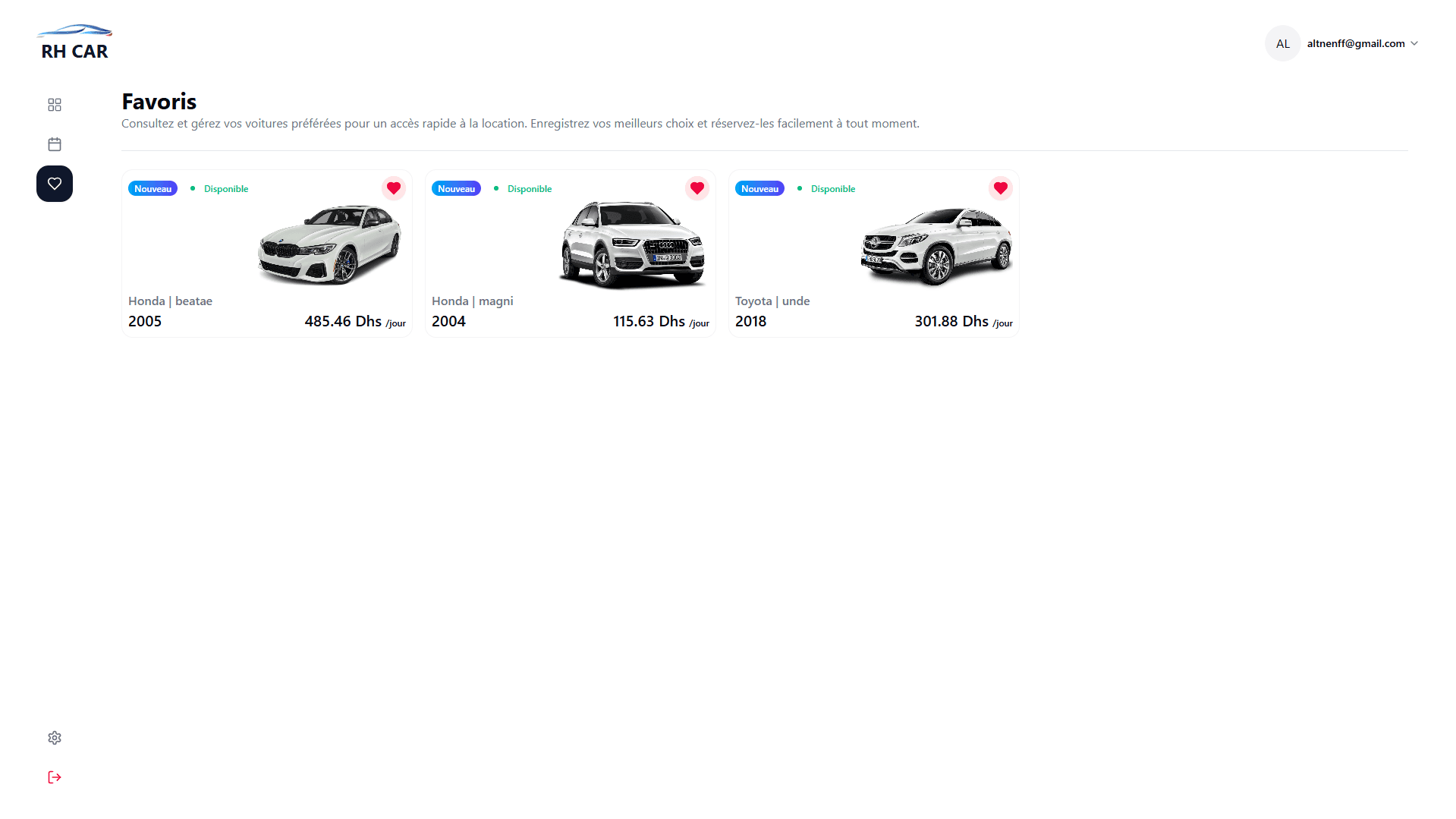Select the Favoris heart icon in sidebar
The height and width of the screenshot is (819, 1456).
click(54, 183)
